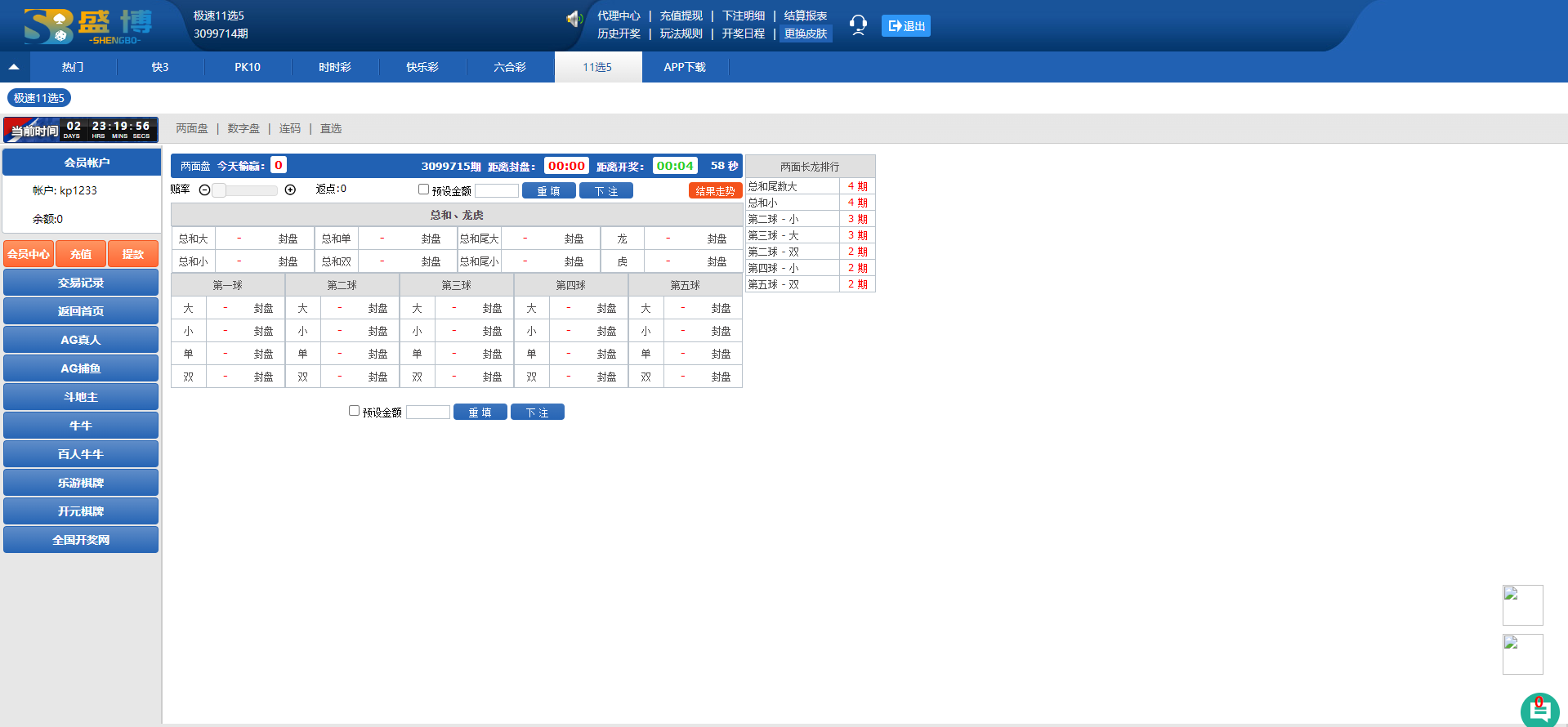1568x727 pixels.
Task: Expand the 六合彩 game category
Action: click(x=510, y=67)
